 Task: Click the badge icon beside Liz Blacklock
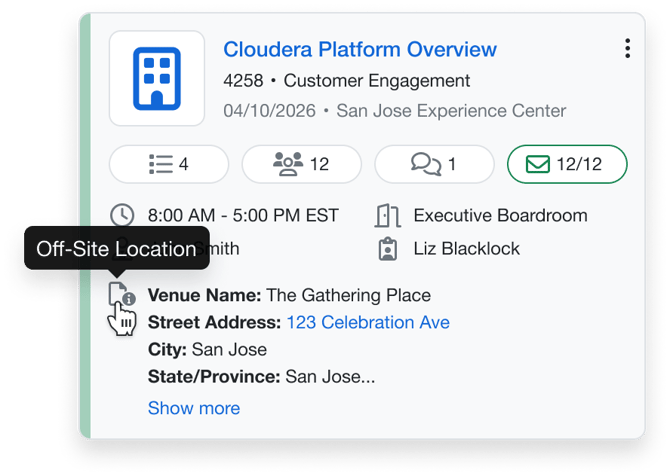coord(388,249)
